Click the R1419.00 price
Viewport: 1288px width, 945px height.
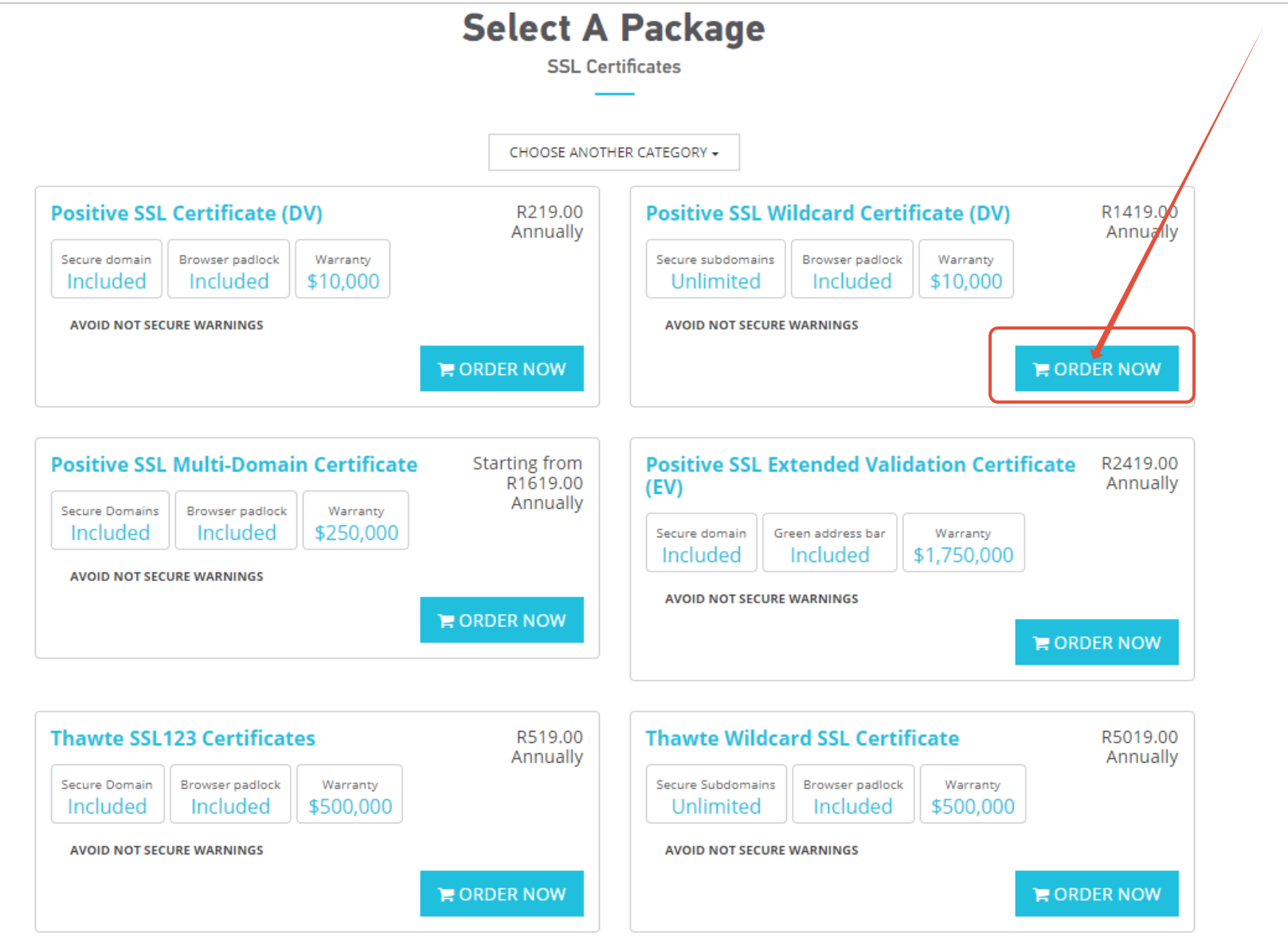[1139, 212]
